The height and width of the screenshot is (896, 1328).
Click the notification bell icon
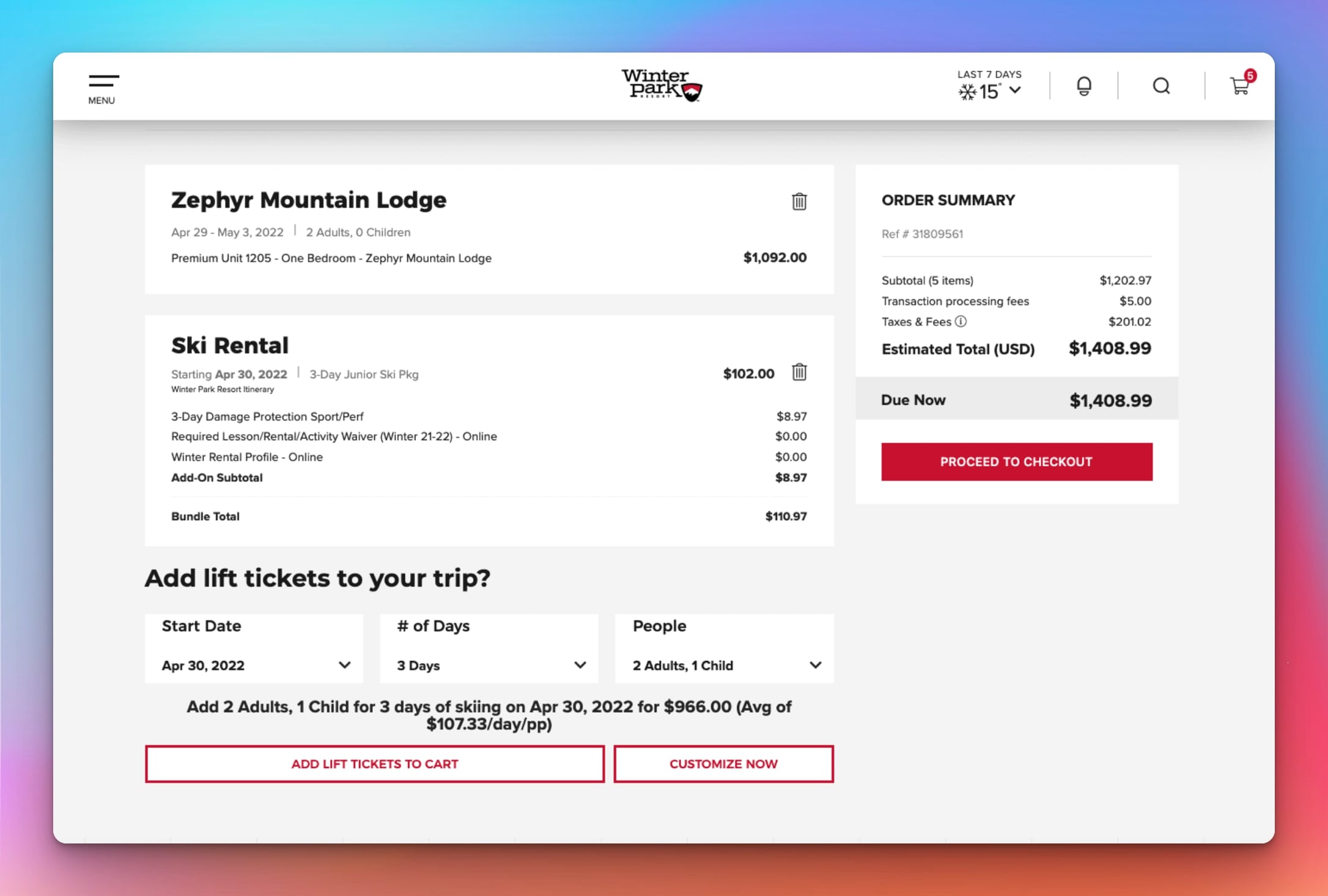tap(1084, 86)
